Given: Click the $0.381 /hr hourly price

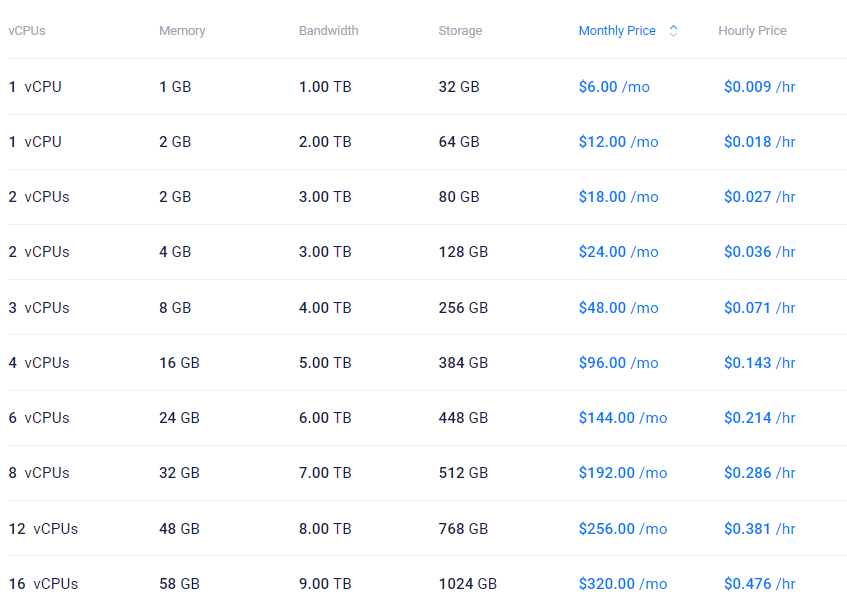Looking at the screenshot, I should 759,529.
